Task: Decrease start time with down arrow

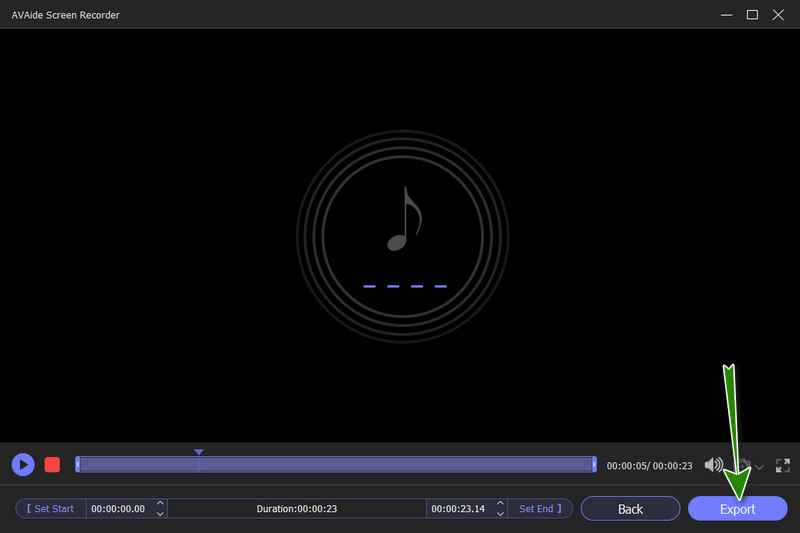Action: click(160, 514)
